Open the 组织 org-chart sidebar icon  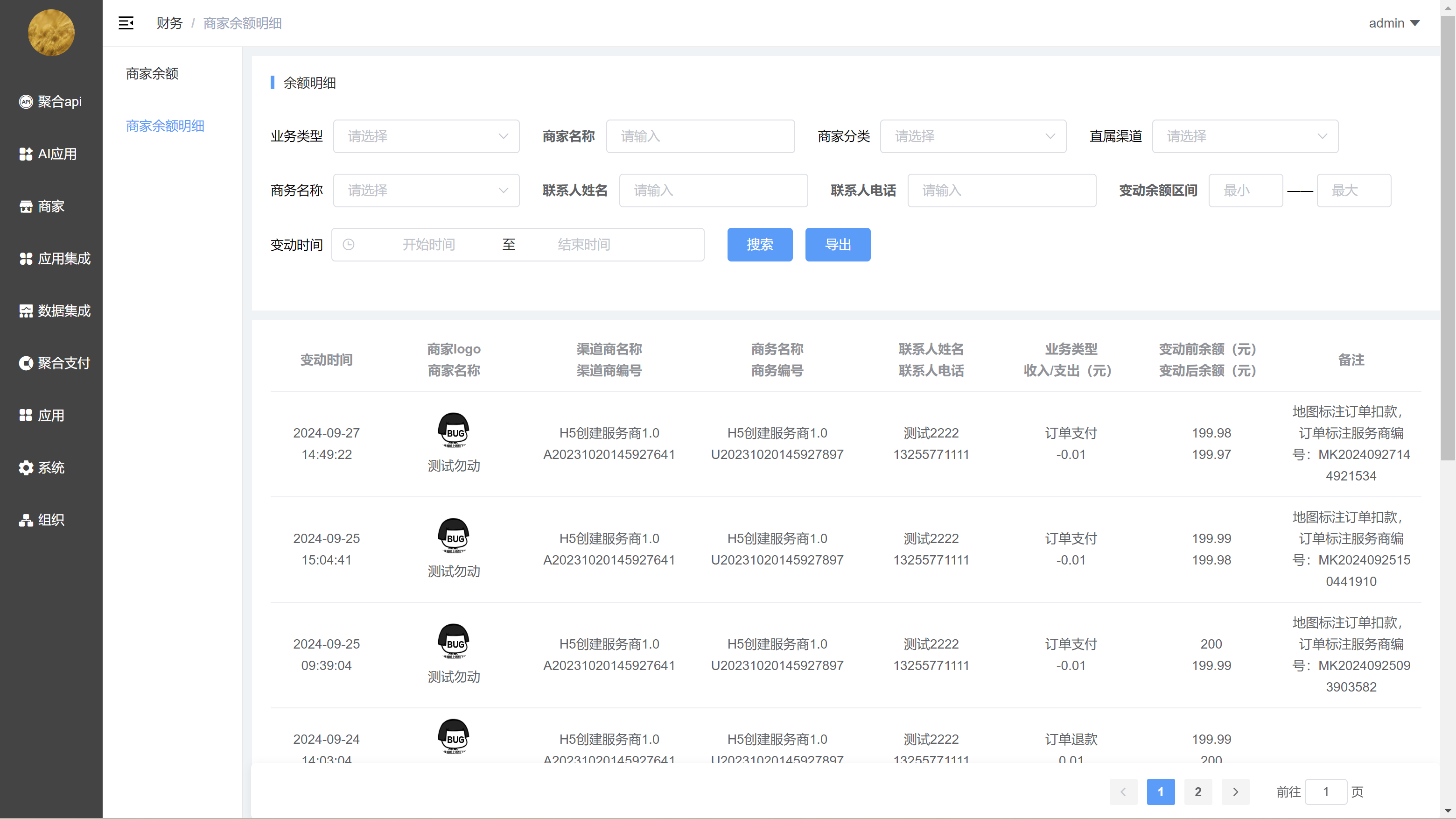pyautogui.click(x=26, y=520)
